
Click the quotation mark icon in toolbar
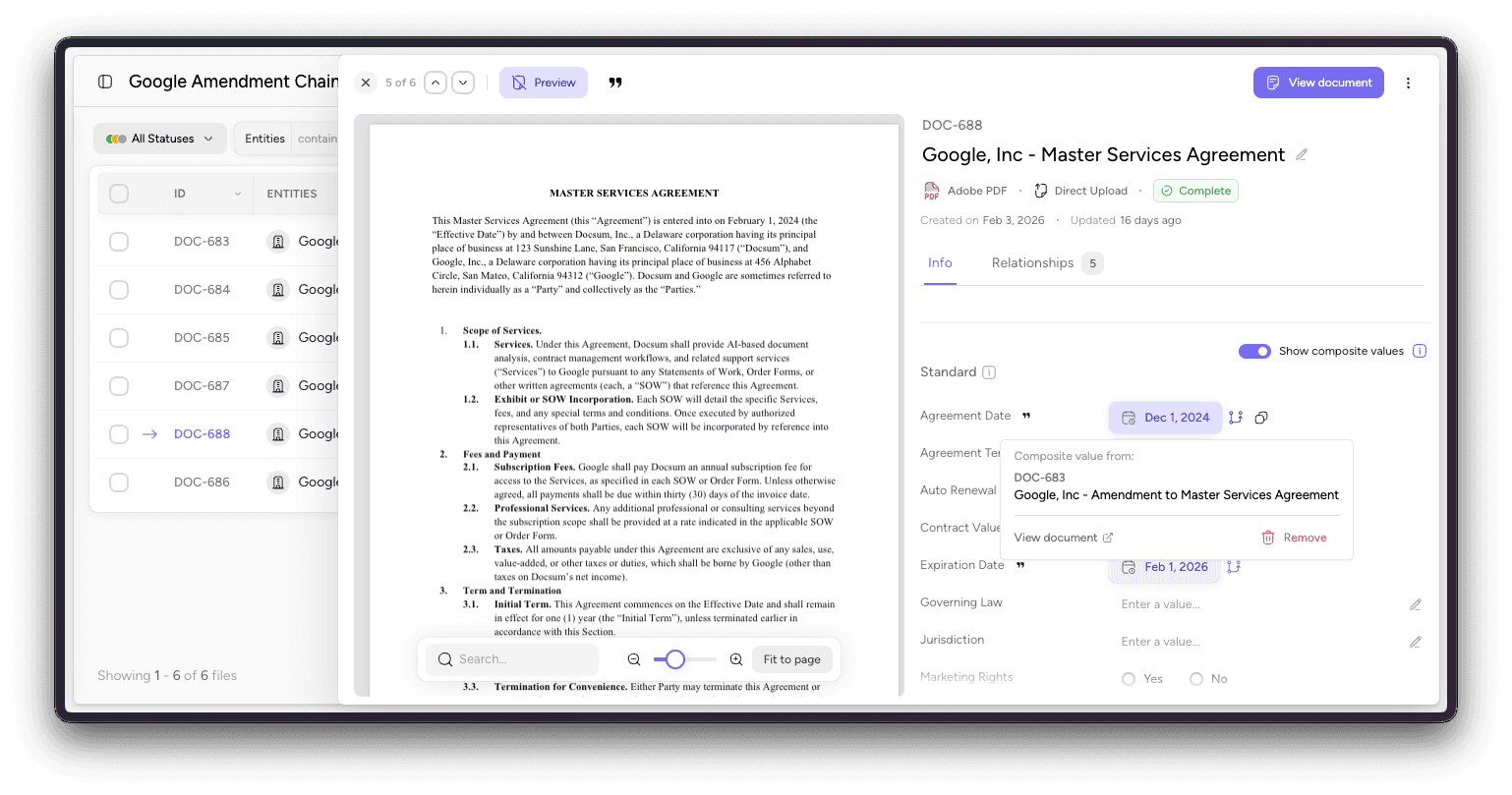coord(615,83)
